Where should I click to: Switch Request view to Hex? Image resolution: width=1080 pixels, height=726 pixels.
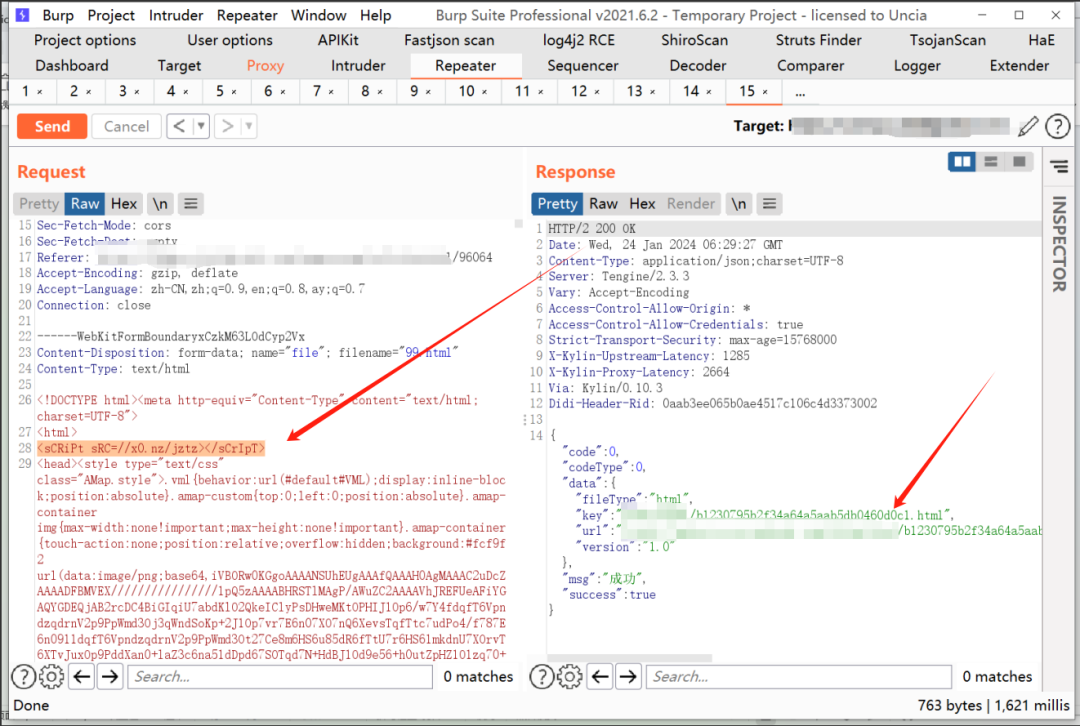[124, 203]
